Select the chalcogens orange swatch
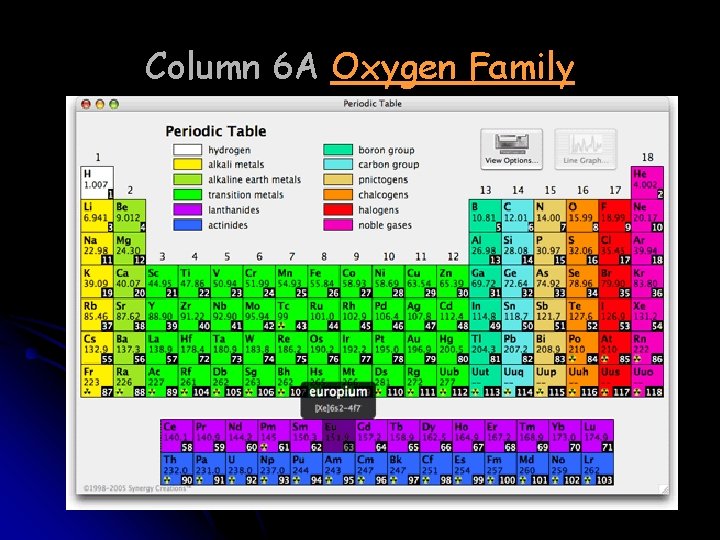This screenshot has height=540, width=720. 338,195
